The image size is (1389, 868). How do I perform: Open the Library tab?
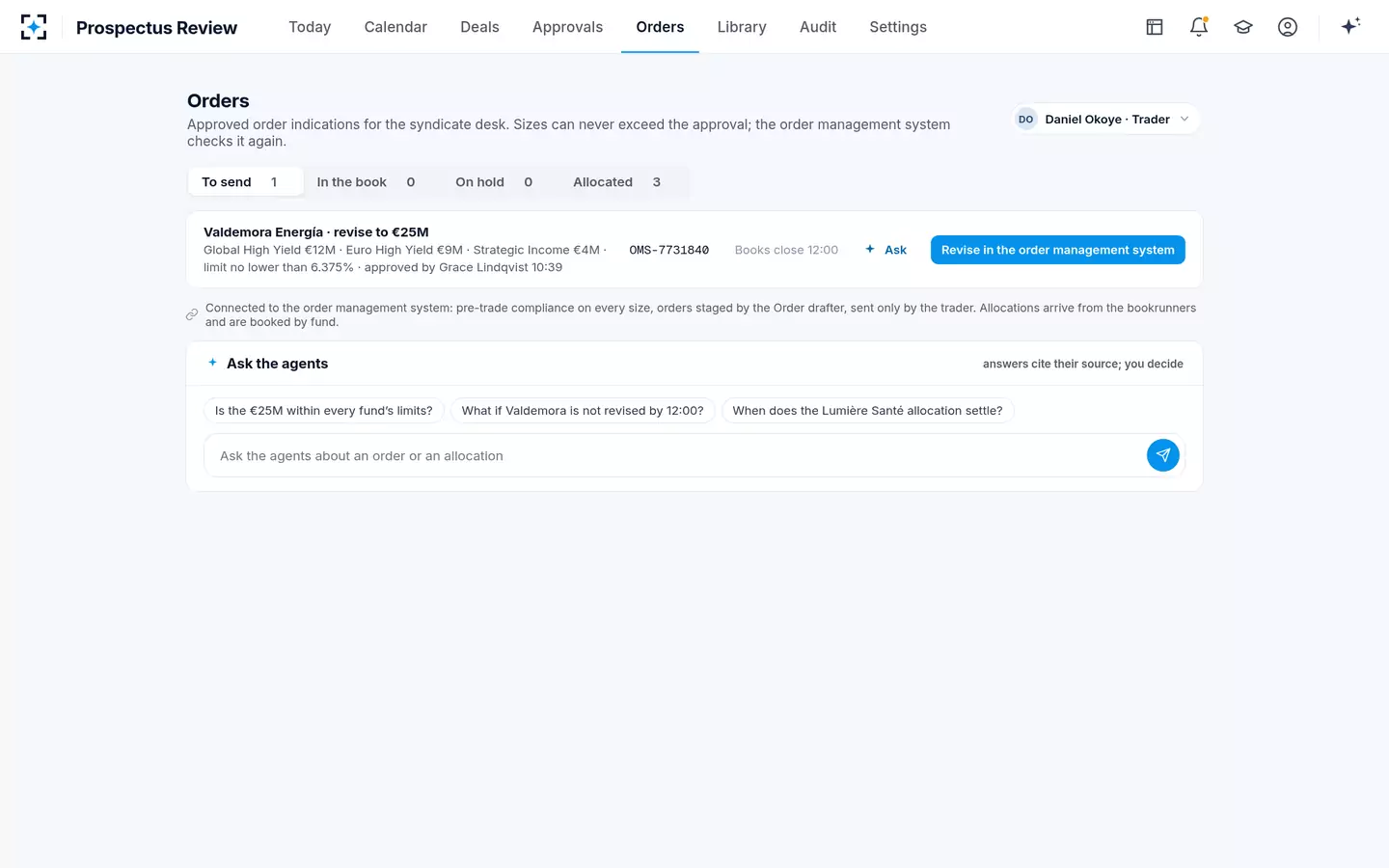(742, 27)
